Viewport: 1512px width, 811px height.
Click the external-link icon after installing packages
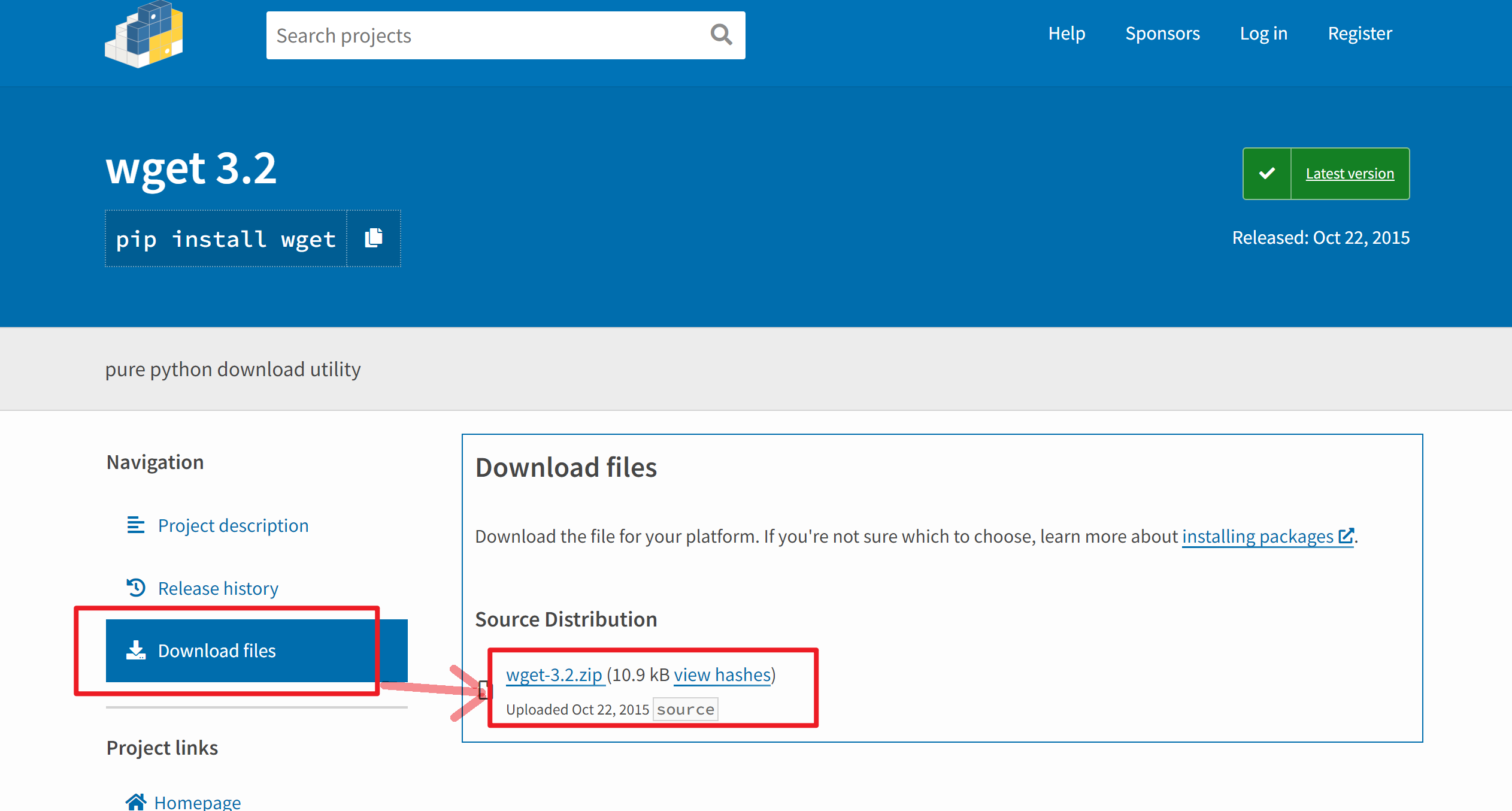[x=1346, y=535]
